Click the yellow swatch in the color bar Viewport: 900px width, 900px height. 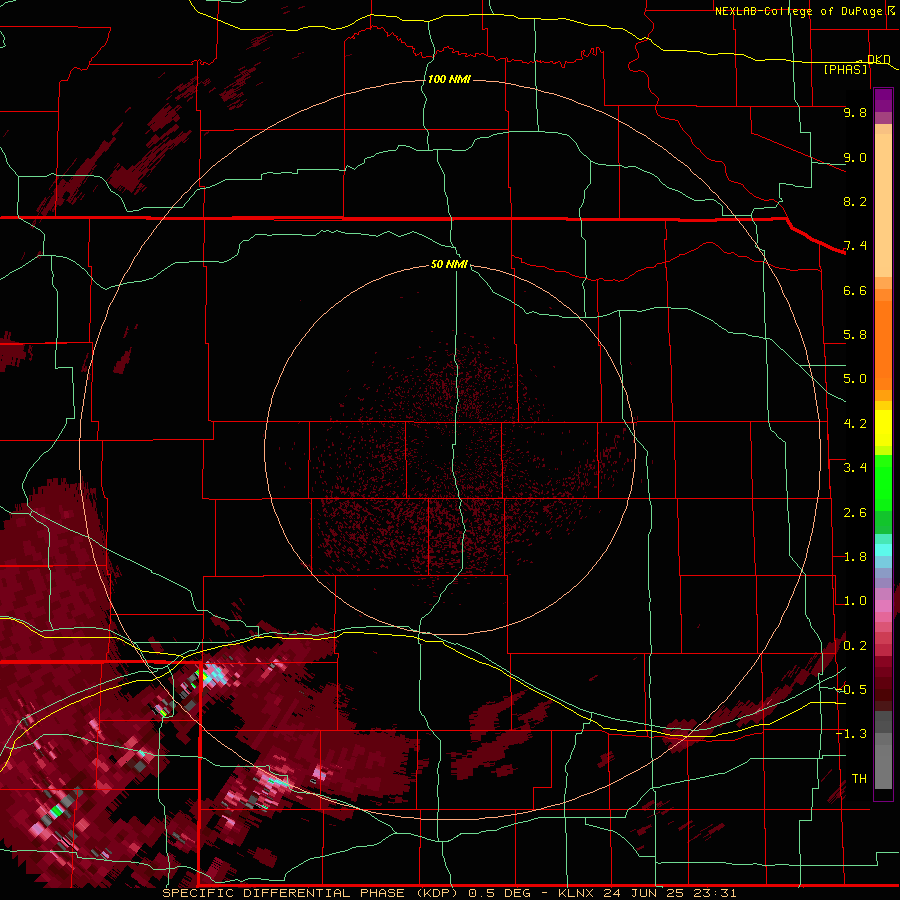click(883, 428)
